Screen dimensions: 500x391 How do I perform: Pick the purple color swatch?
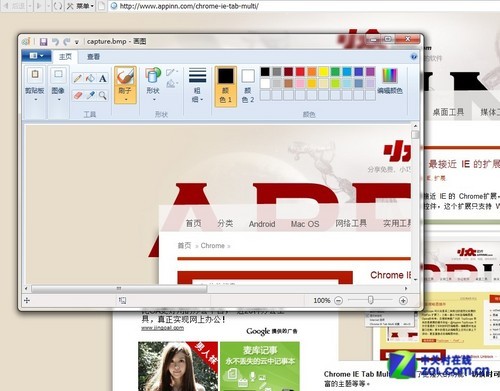[370, 72]
